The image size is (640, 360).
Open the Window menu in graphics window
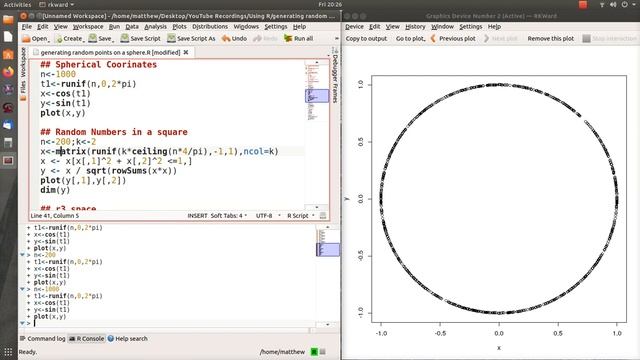[442, 27]
